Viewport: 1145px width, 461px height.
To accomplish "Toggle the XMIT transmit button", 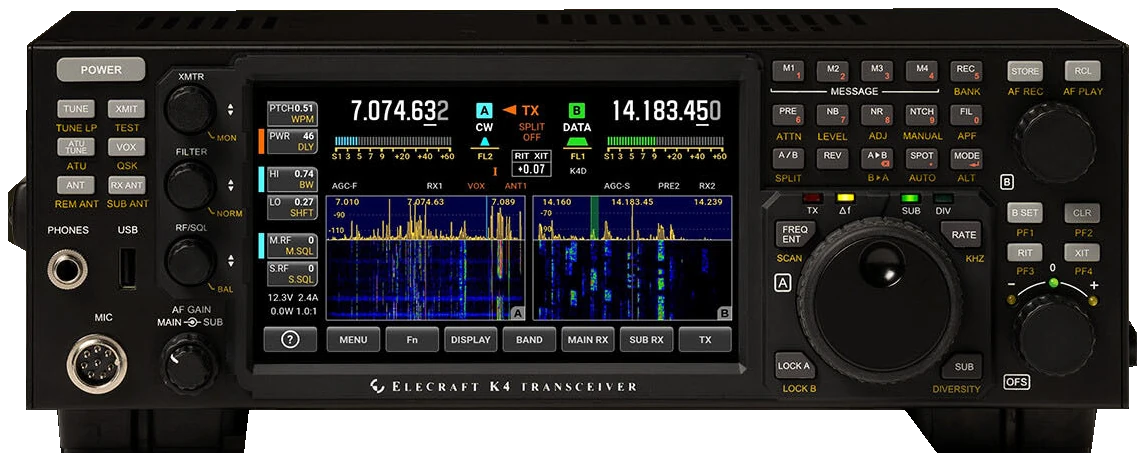I will 126,109.
